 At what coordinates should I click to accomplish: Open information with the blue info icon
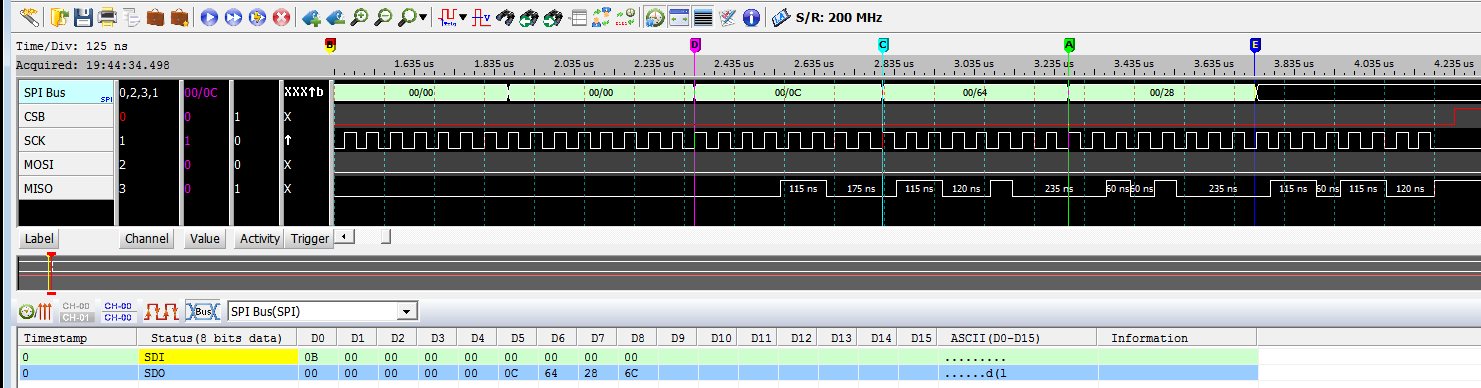[x=751, y=17]
